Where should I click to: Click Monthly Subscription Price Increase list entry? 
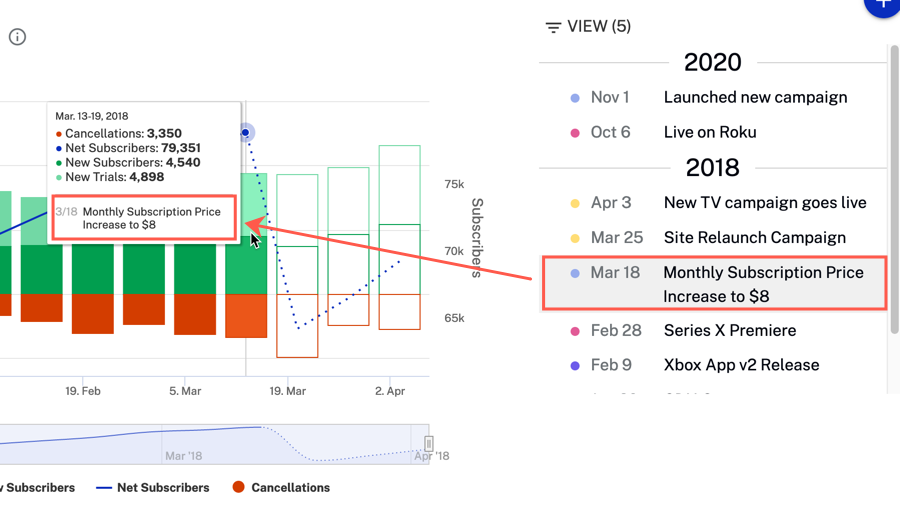[x=762, y=284]
